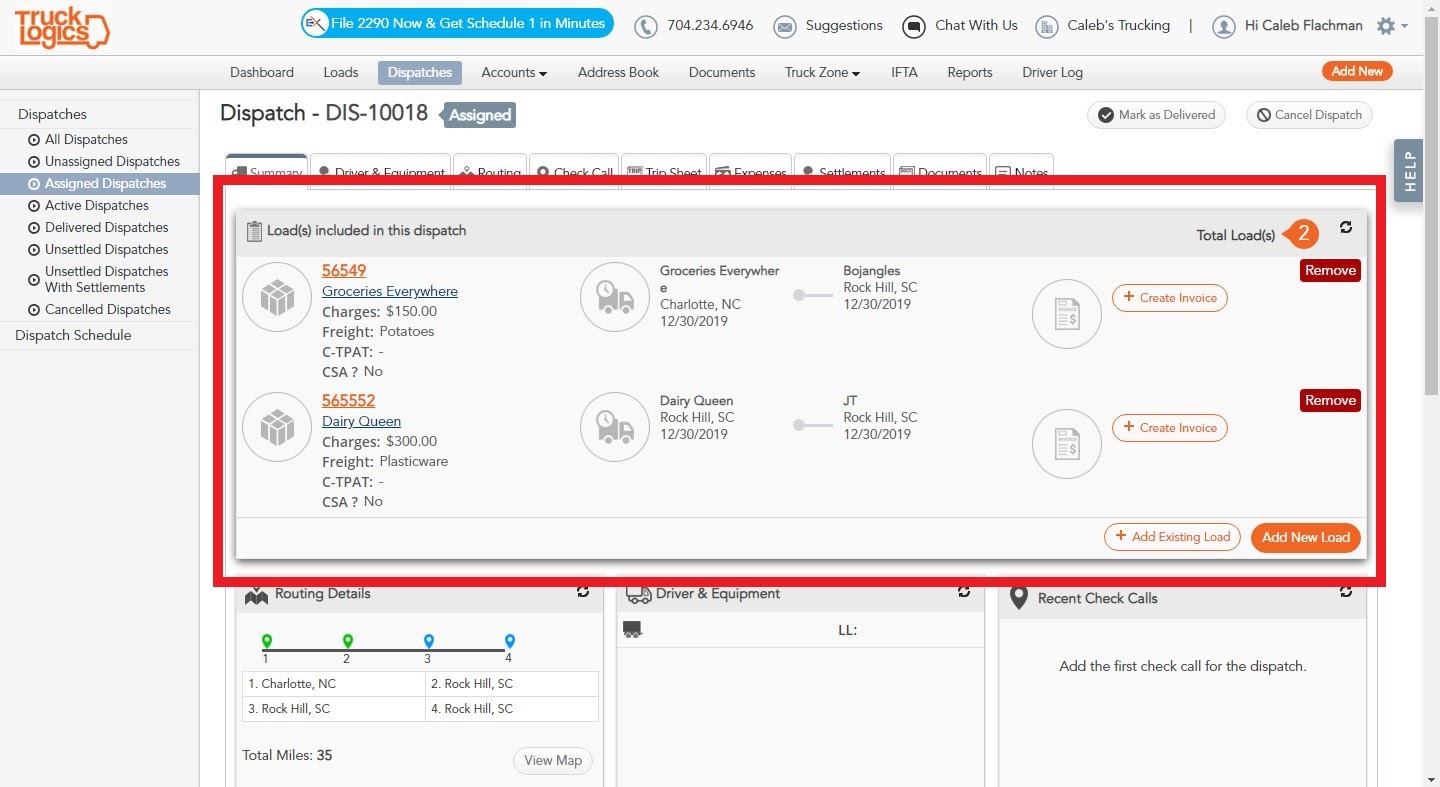The width and height of the screenshot is (1440, 787).
Task: Click route stop pin 4 on the routing line
Action: pyautogui.click(x=509, y=641)
